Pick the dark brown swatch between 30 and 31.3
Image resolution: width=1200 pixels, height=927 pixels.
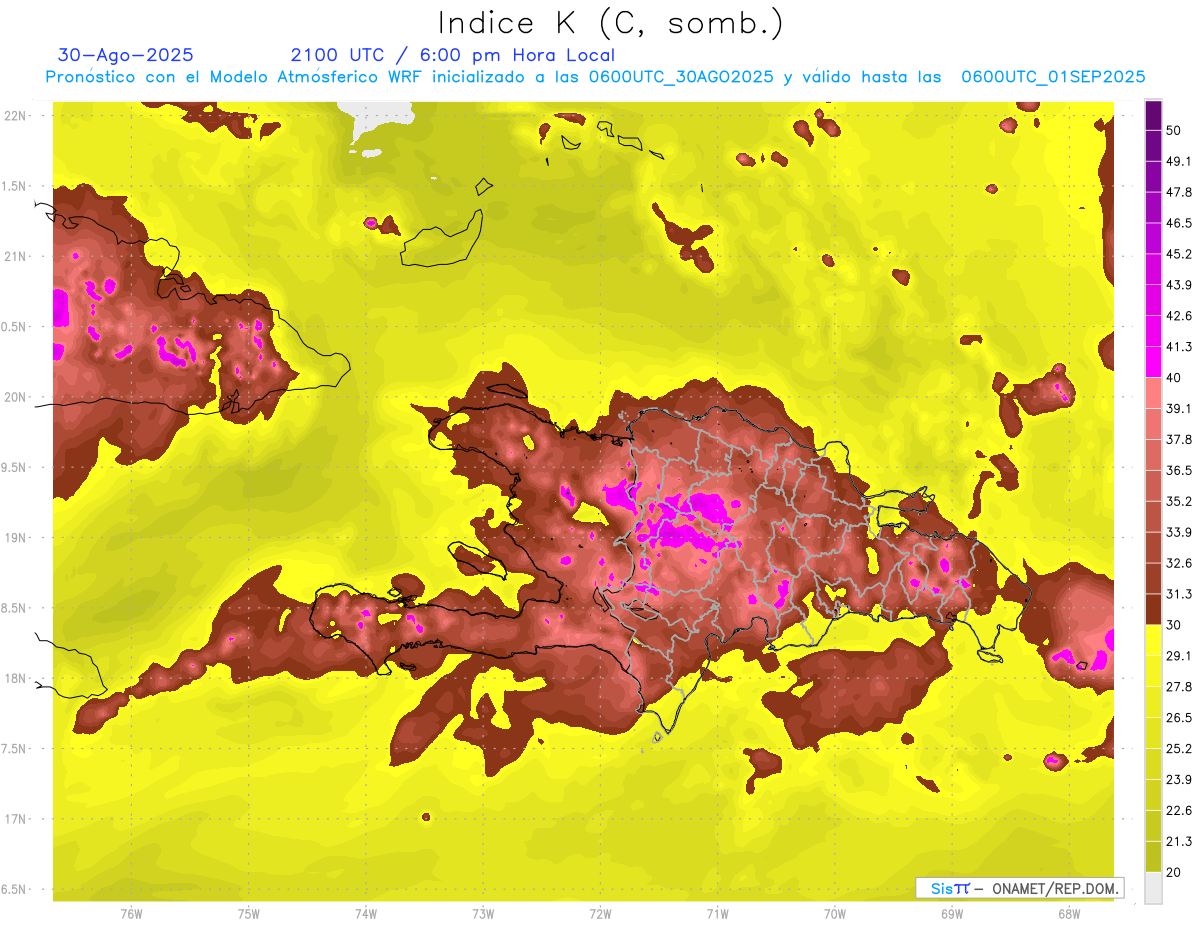coord(1153,610)
